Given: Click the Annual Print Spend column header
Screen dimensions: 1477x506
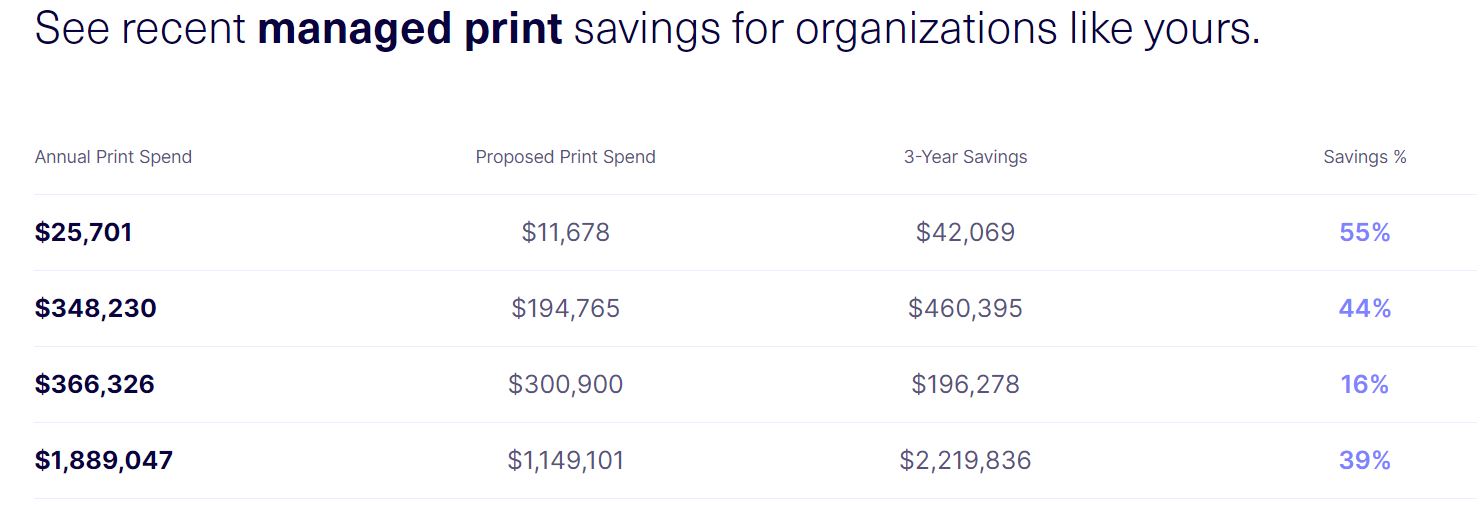Looking at the screenshot, I should tap(113, 157).
